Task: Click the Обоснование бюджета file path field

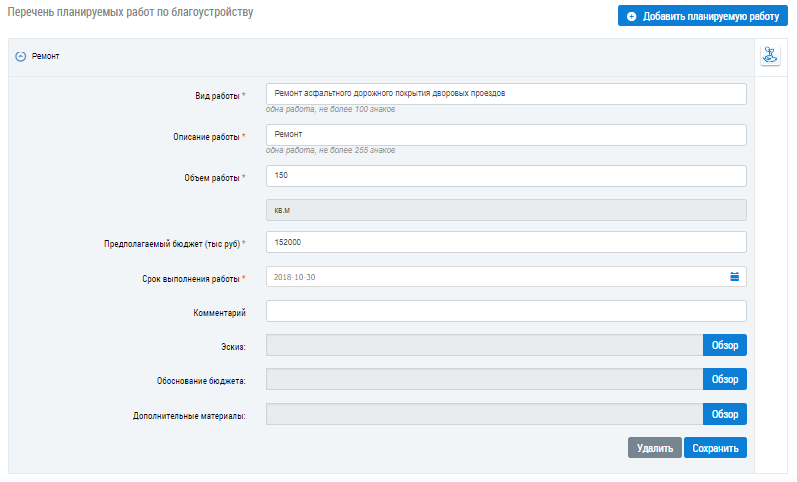Action: 484,380
